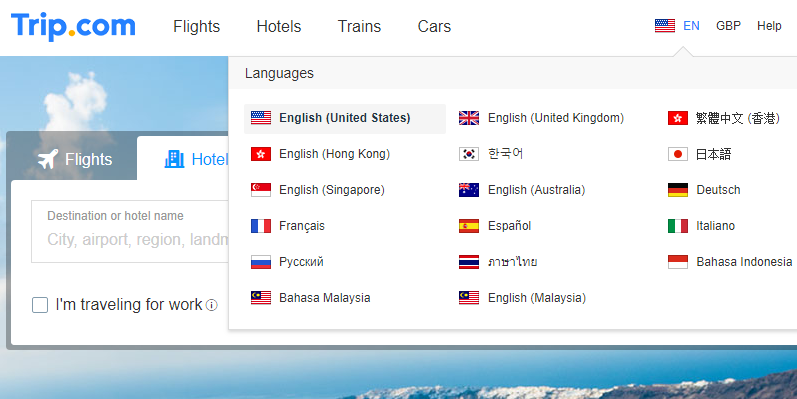Click the info icon beside traveling for work
The width and height of the screenshot is (797, 399).
pyautogui.click(x=211, y=305)
